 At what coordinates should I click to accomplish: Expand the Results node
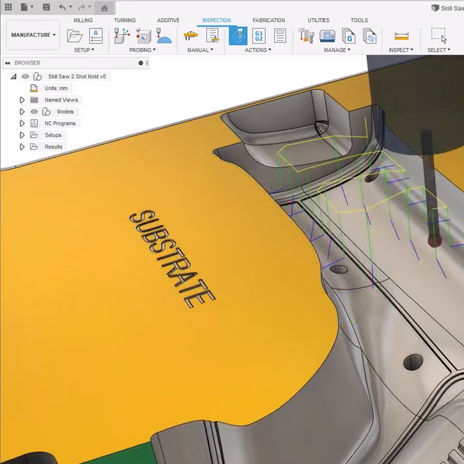[x=22, y=147]
